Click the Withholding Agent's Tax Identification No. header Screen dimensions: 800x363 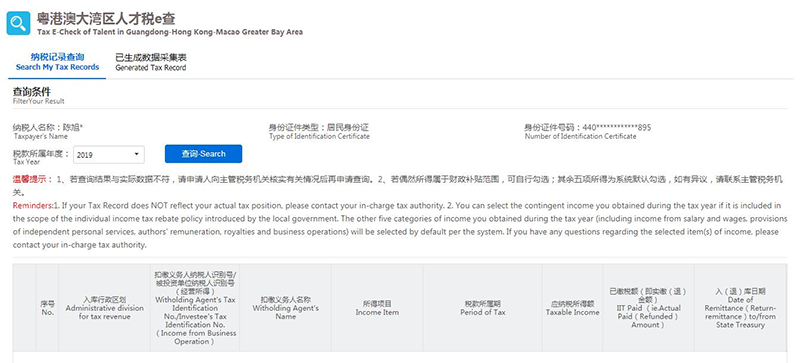(195, 308)
